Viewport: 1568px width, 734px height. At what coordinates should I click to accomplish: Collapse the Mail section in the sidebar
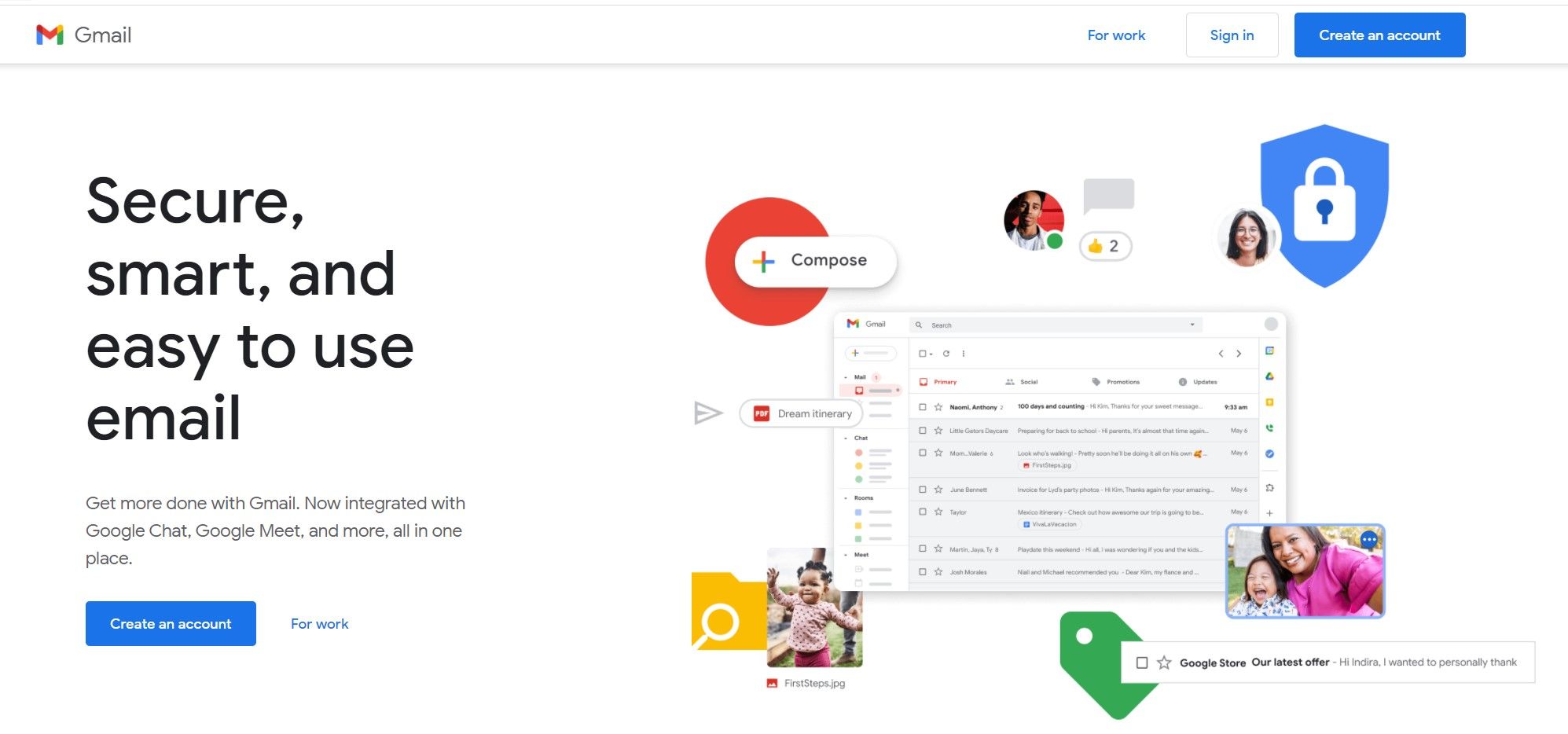click(846, 377)
